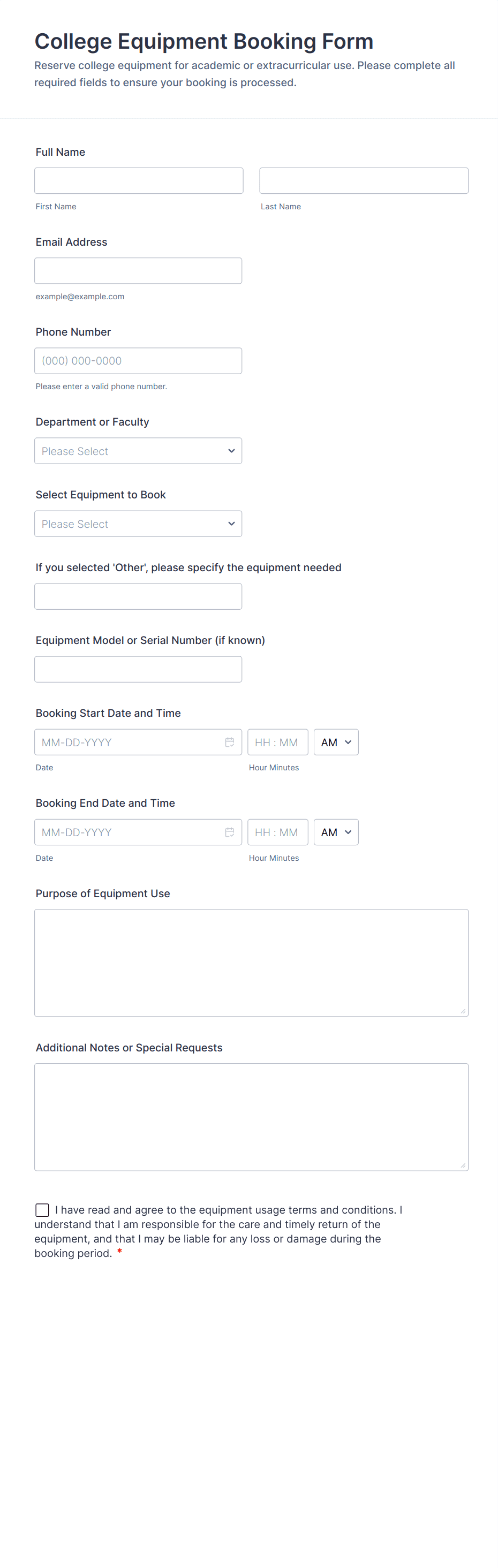Expand the Select Equipment to Book dropdown
The height and width of the screenshot is (1568, 498).
[138, 524]
